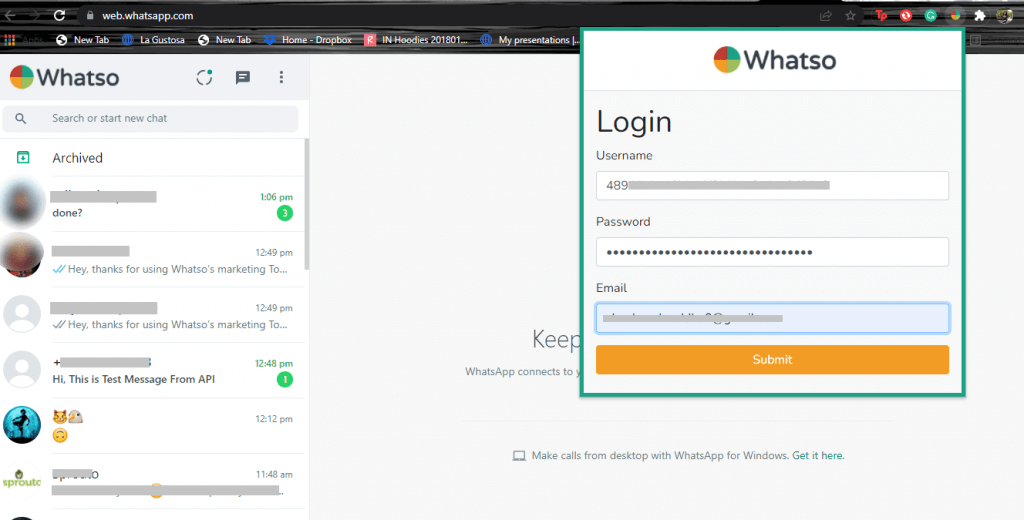Viewport: 1024px width, 520px height.
Task: Open the La Gustosa bookmark
Action: click(x=153, y=40)
